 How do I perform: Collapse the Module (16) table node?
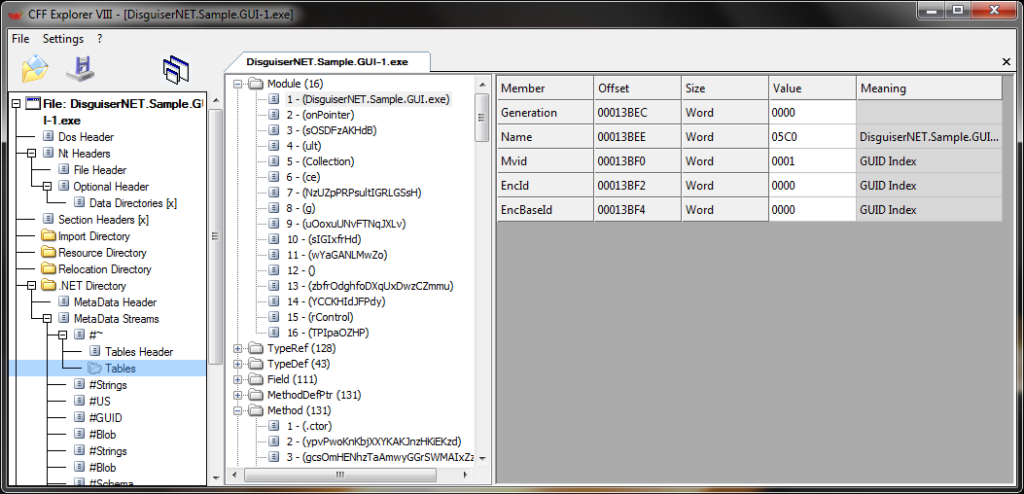pyautogui.click(x=239, y=84)
